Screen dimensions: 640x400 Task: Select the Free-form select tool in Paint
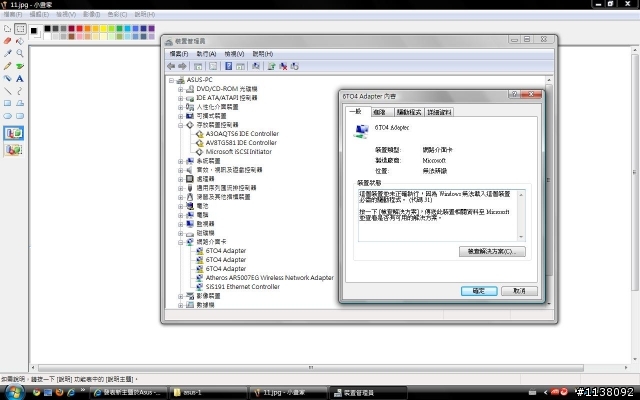pos(7,29)
